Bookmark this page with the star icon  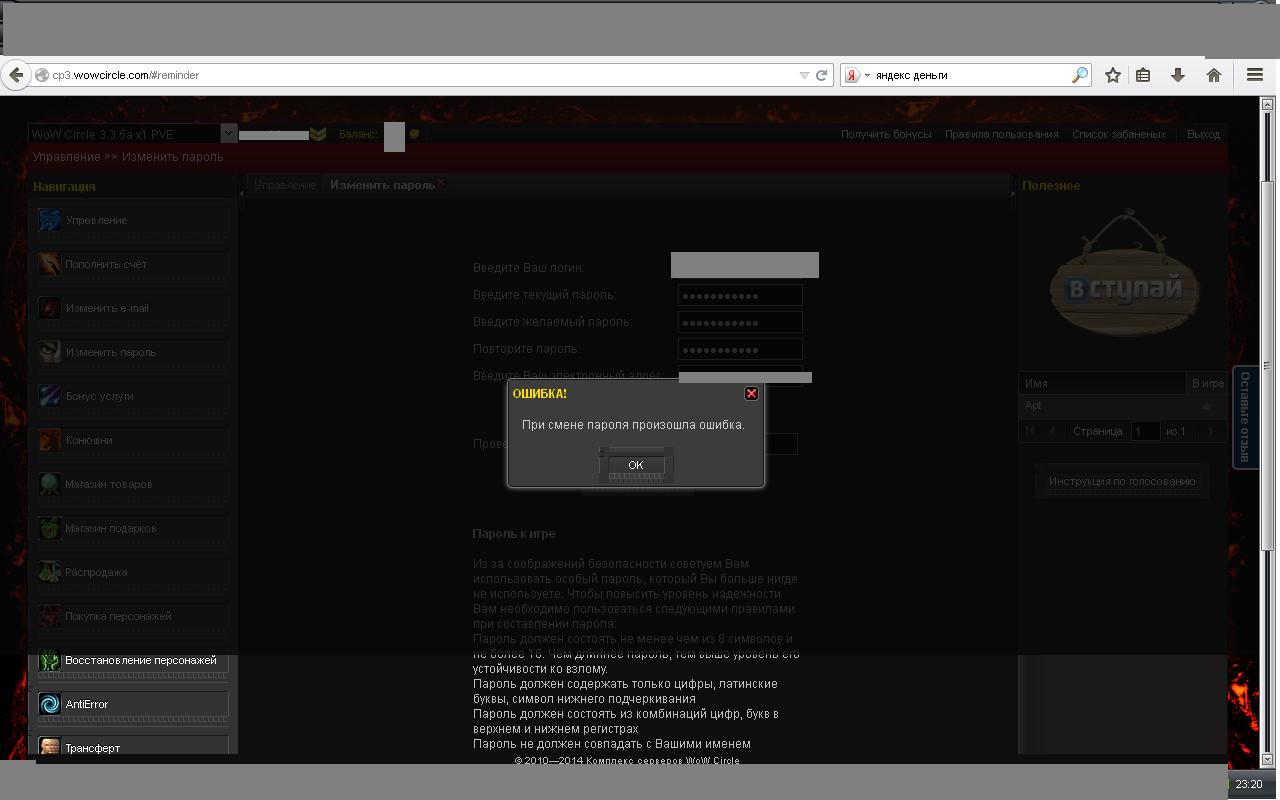[x=1112, y=75]
